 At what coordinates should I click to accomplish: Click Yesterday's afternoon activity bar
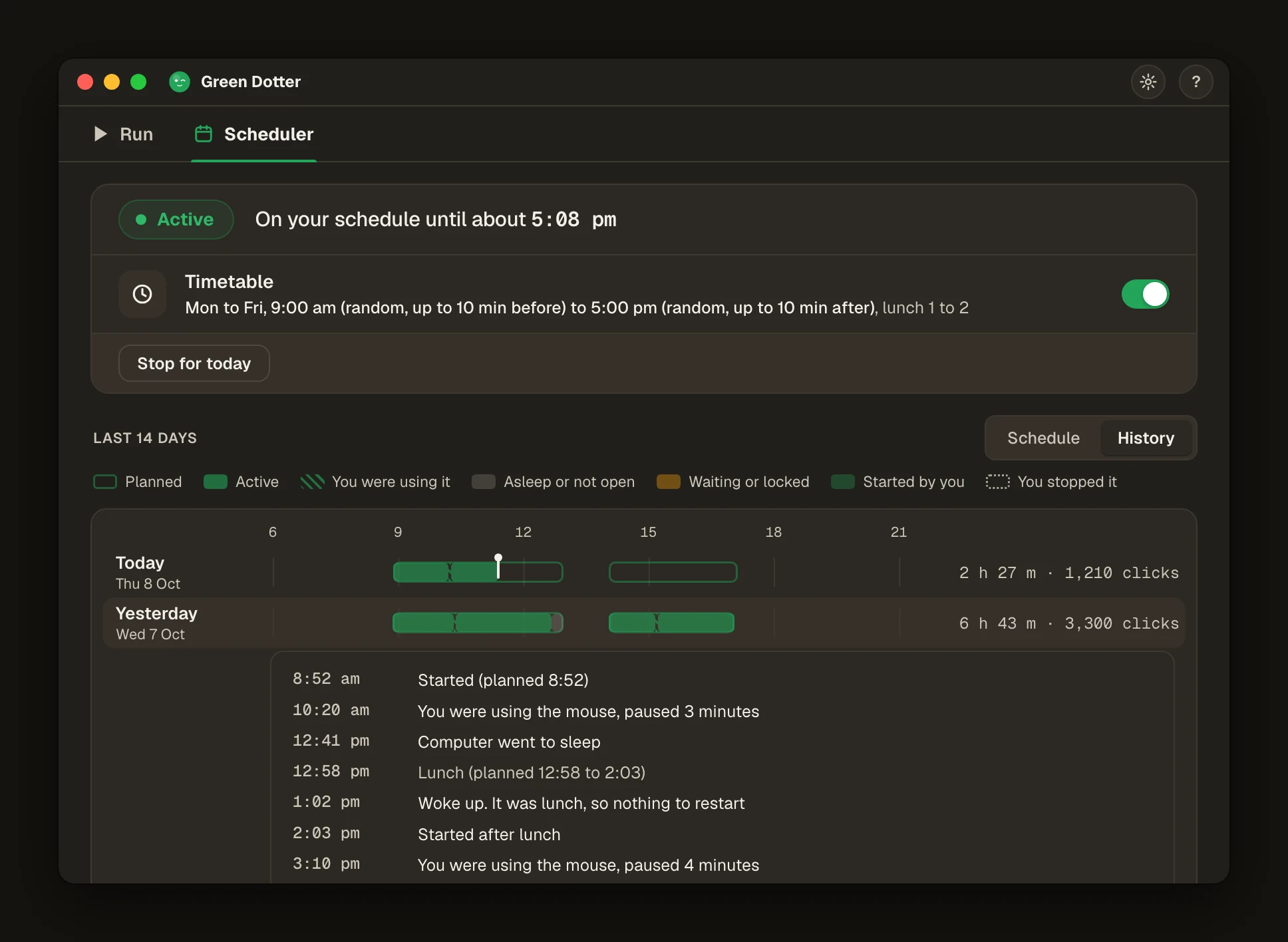(671, 623)
